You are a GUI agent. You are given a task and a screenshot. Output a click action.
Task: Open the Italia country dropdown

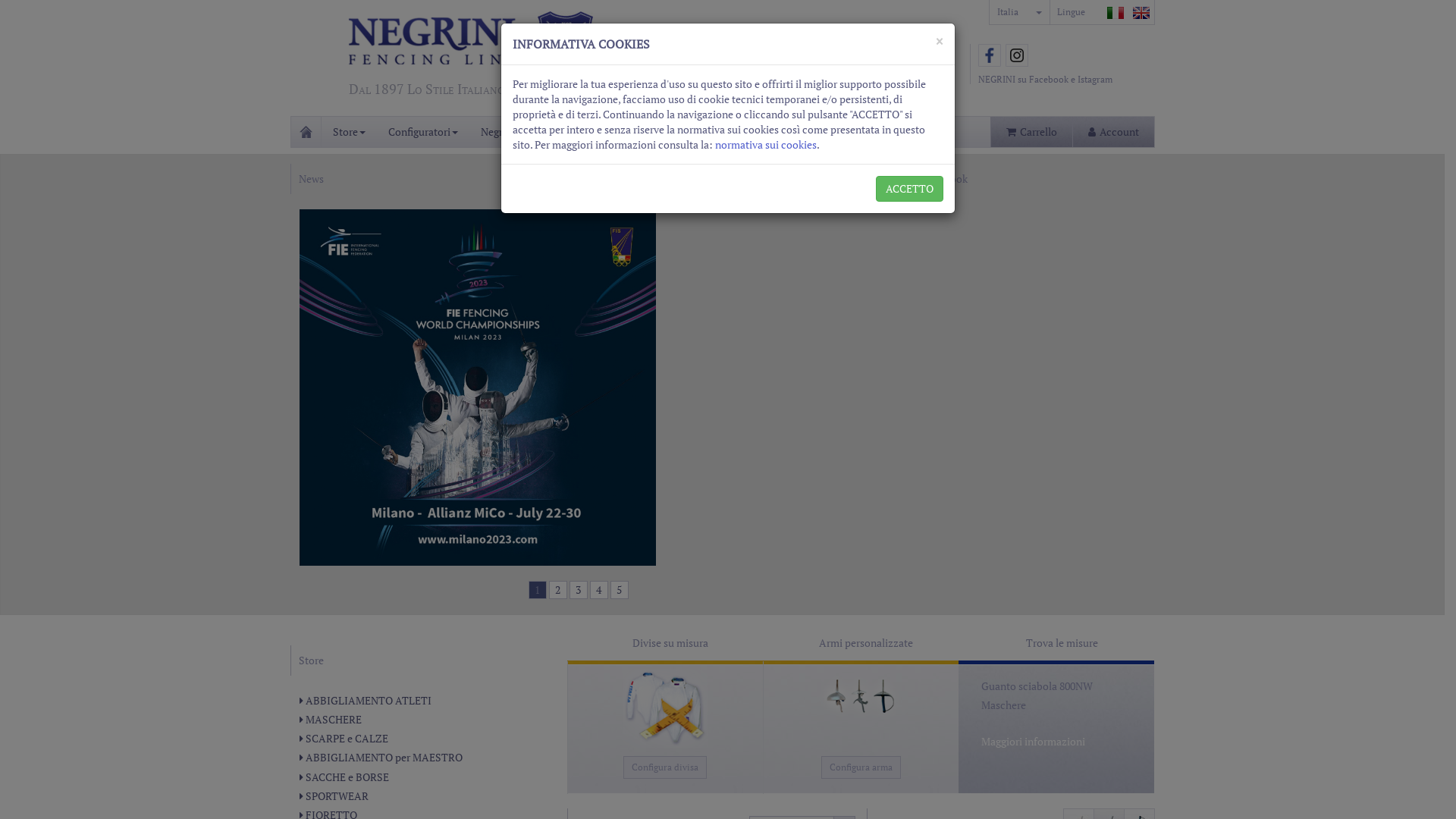pyautogui.click(x=1019, y=12)
